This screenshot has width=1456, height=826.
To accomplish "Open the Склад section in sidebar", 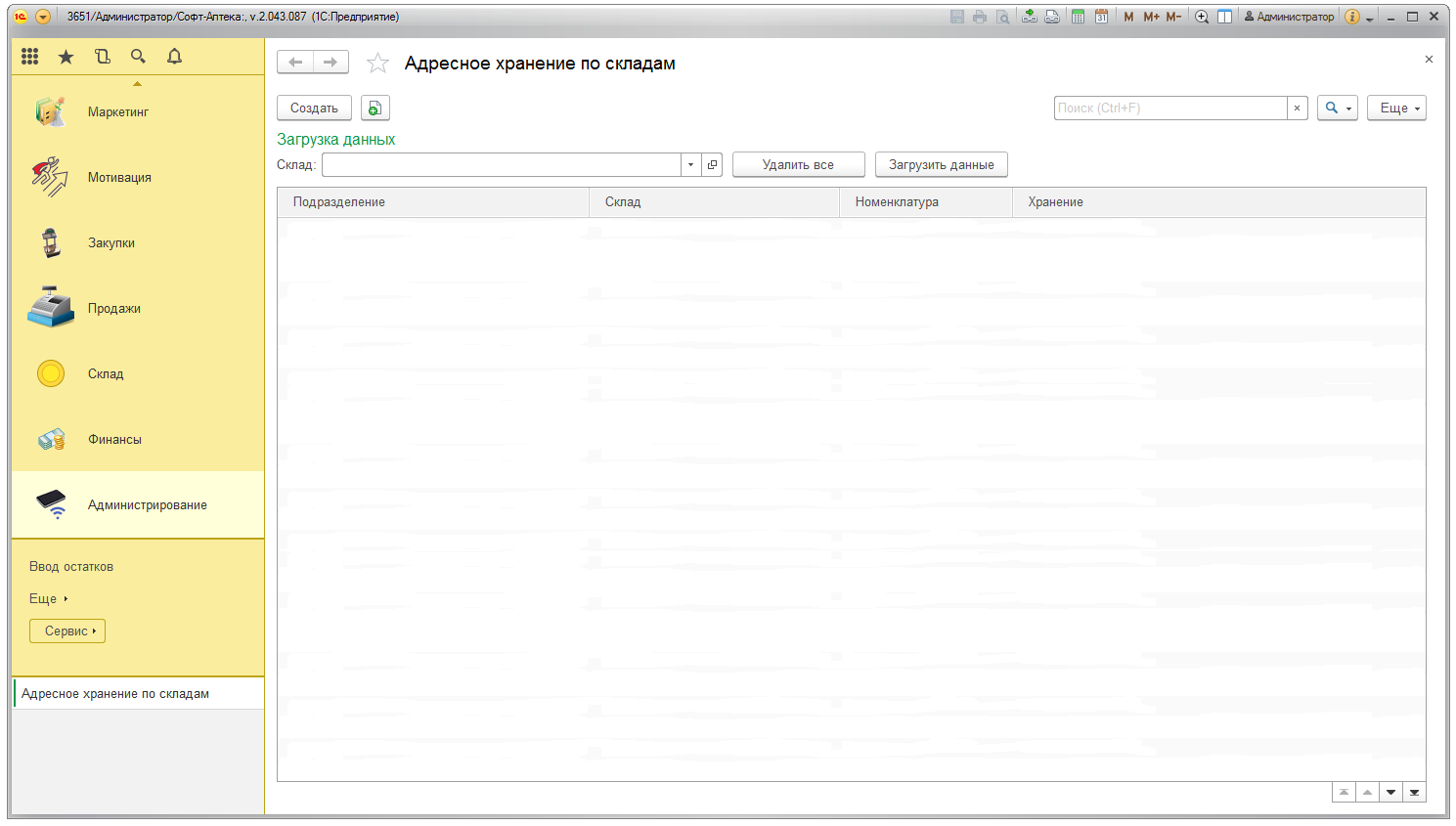I will pyautogui.click(x=106, y=374).
